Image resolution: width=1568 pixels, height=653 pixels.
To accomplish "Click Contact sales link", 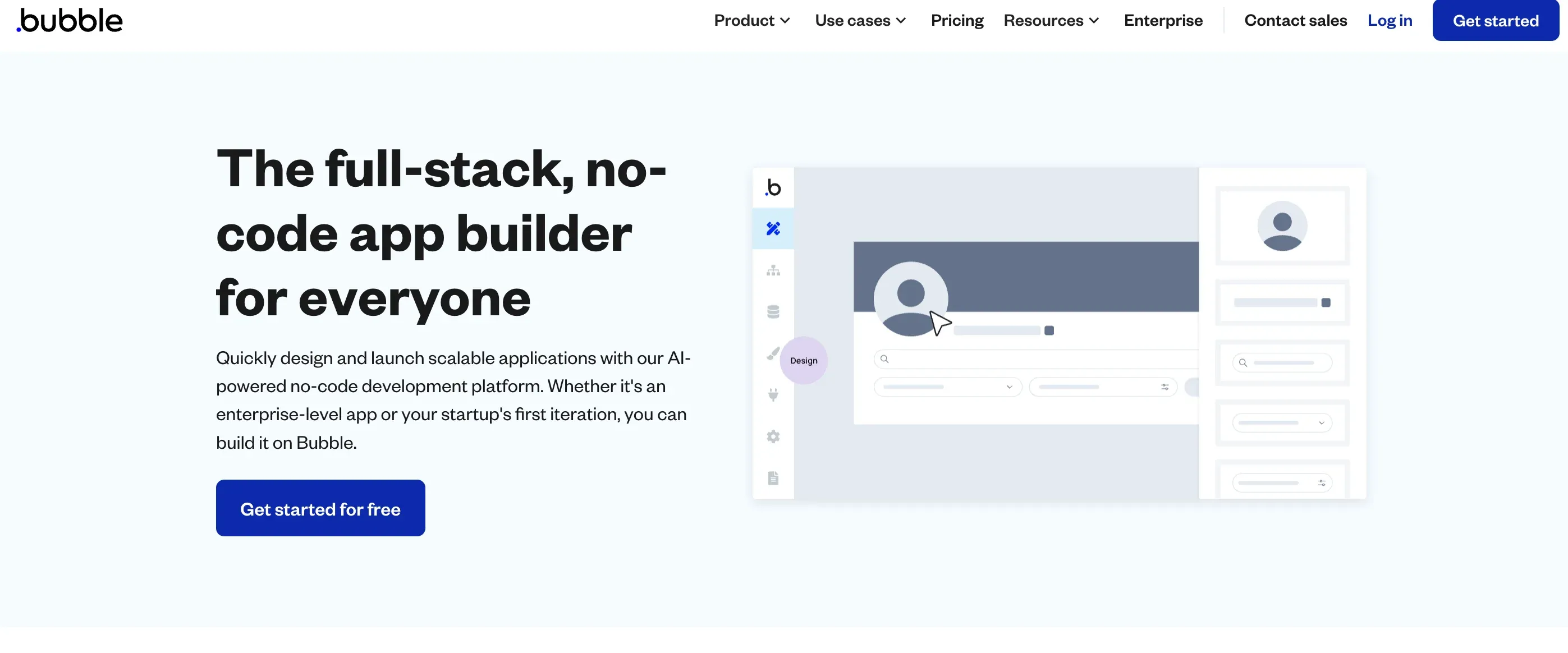I will pos(1295,21).
